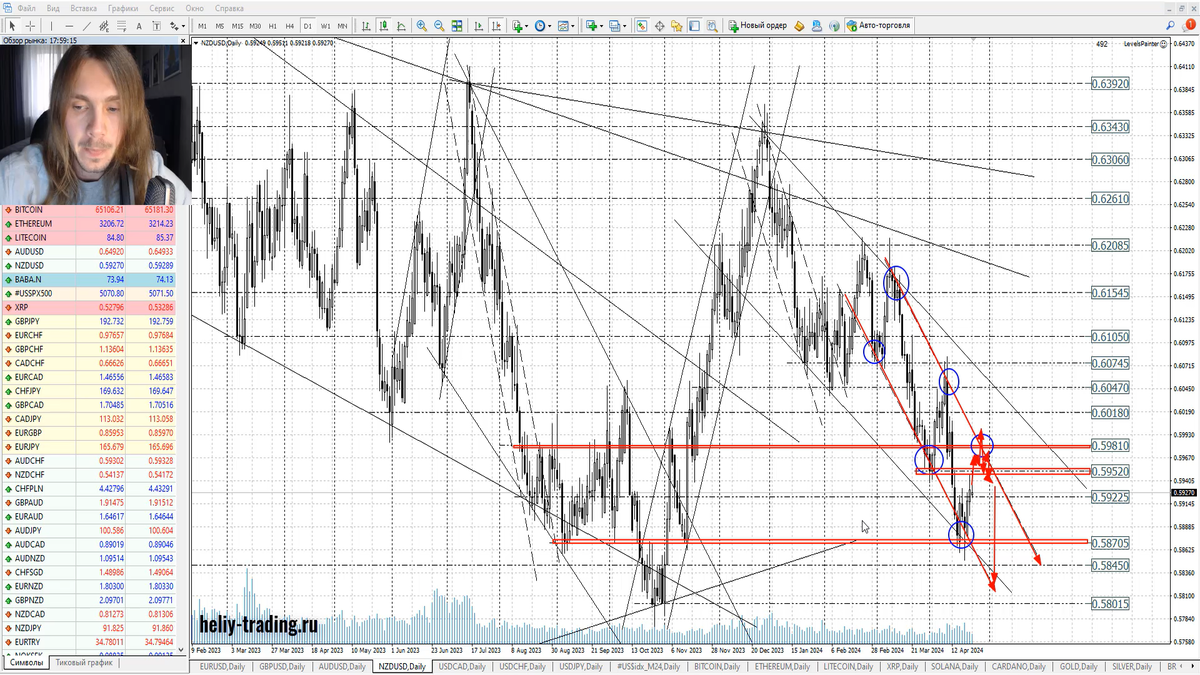Tile chart windows icon
Screen dimensions: 1200x675
457,25
